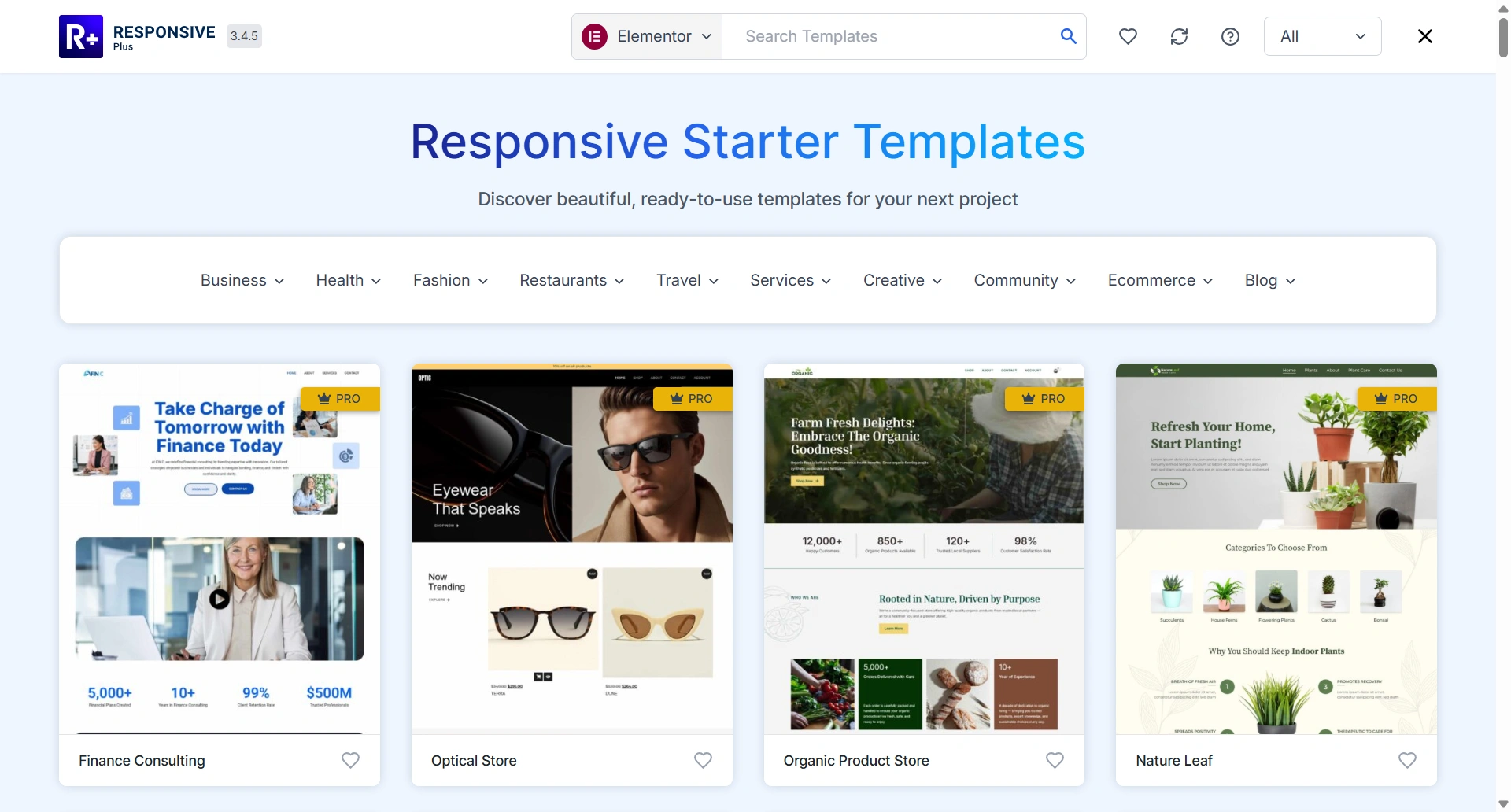The image size is (1511, 812).
Task: Expand the Services category menu
Action: [x=791, y=280]
